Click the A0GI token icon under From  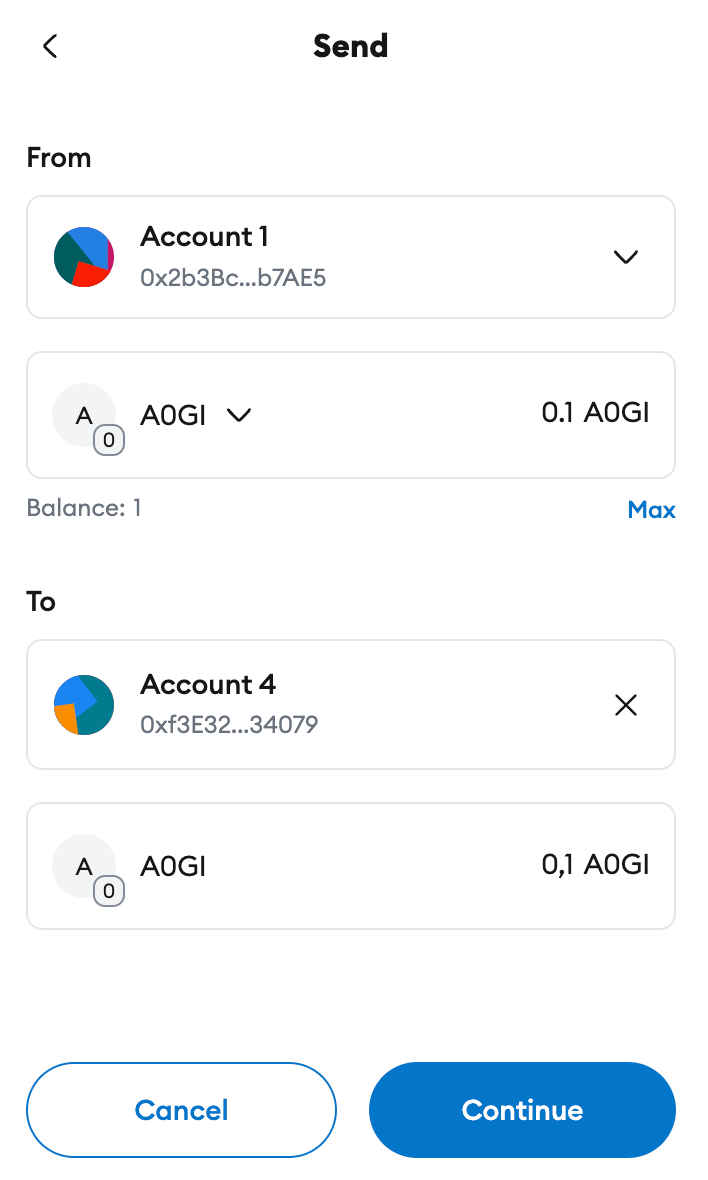(x=83, y=415)
